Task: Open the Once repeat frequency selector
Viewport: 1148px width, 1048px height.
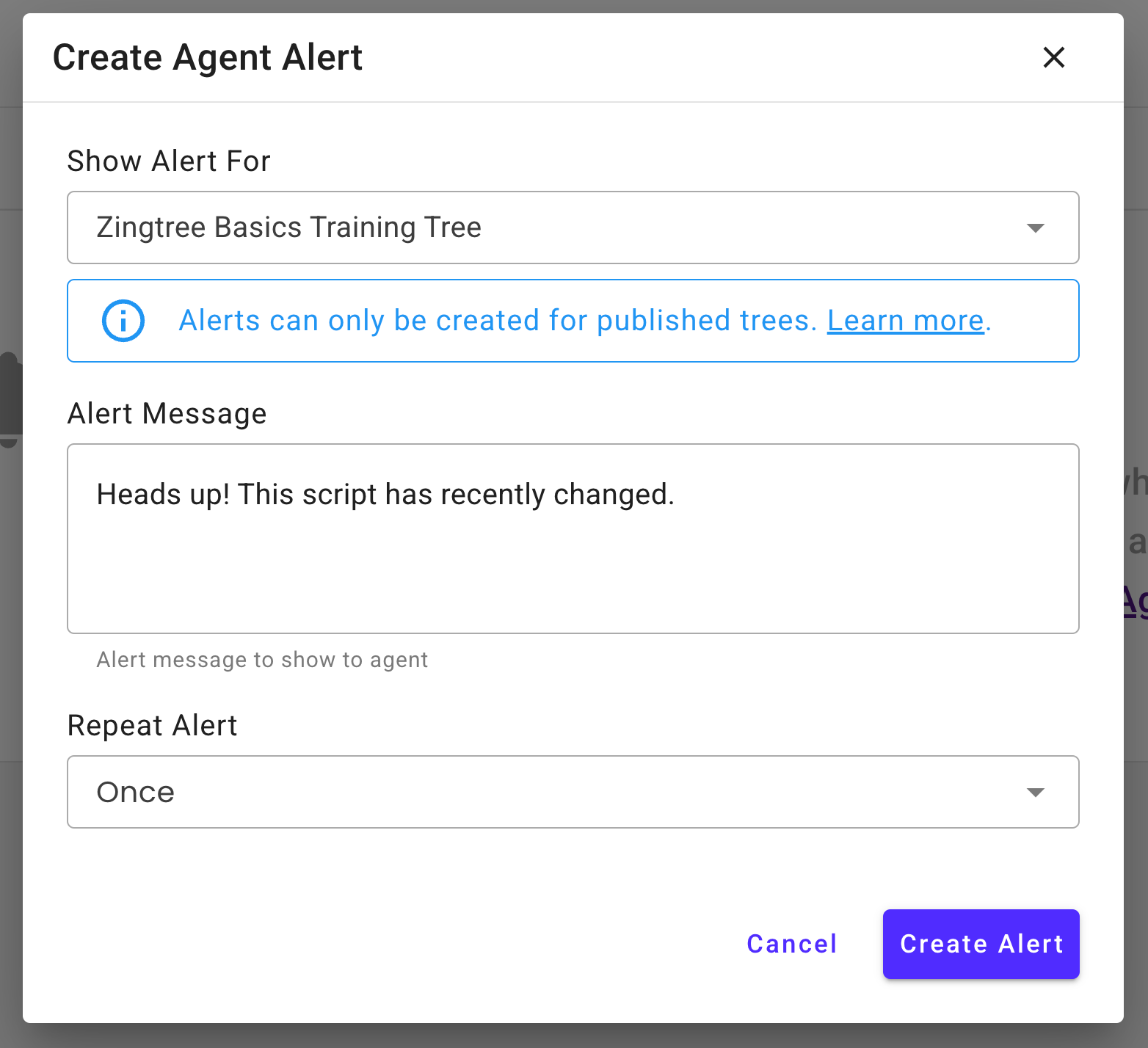Action: 573,792
